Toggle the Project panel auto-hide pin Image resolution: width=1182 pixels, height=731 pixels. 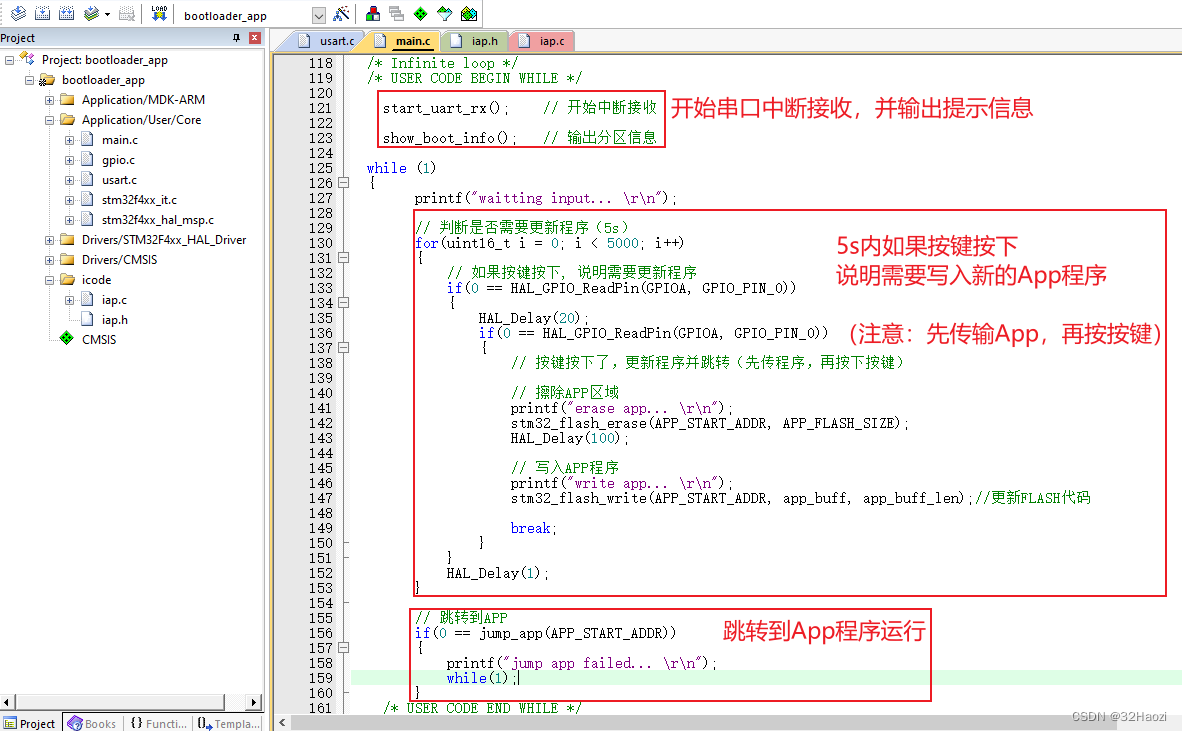pyautogui.click(x=237, y=38)
